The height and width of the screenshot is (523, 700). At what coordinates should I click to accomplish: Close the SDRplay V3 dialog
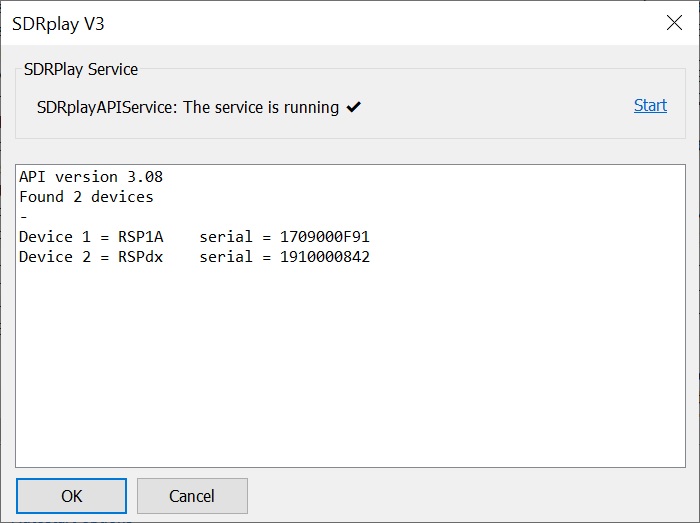pos(674,22)
